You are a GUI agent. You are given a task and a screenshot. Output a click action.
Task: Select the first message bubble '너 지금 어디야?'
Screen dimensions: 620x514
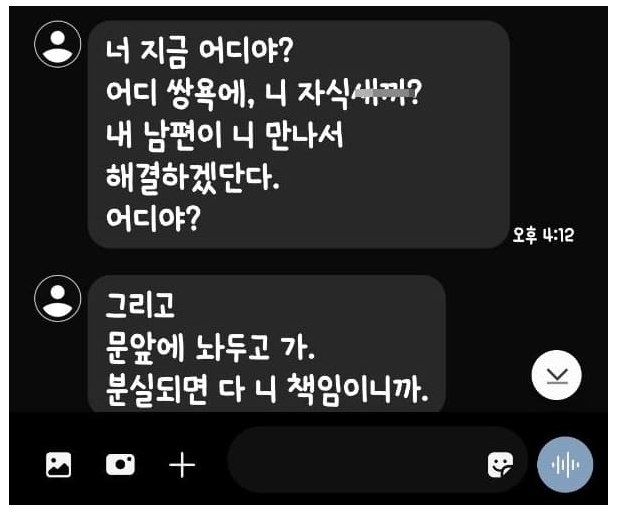click(x=299, y=134)
